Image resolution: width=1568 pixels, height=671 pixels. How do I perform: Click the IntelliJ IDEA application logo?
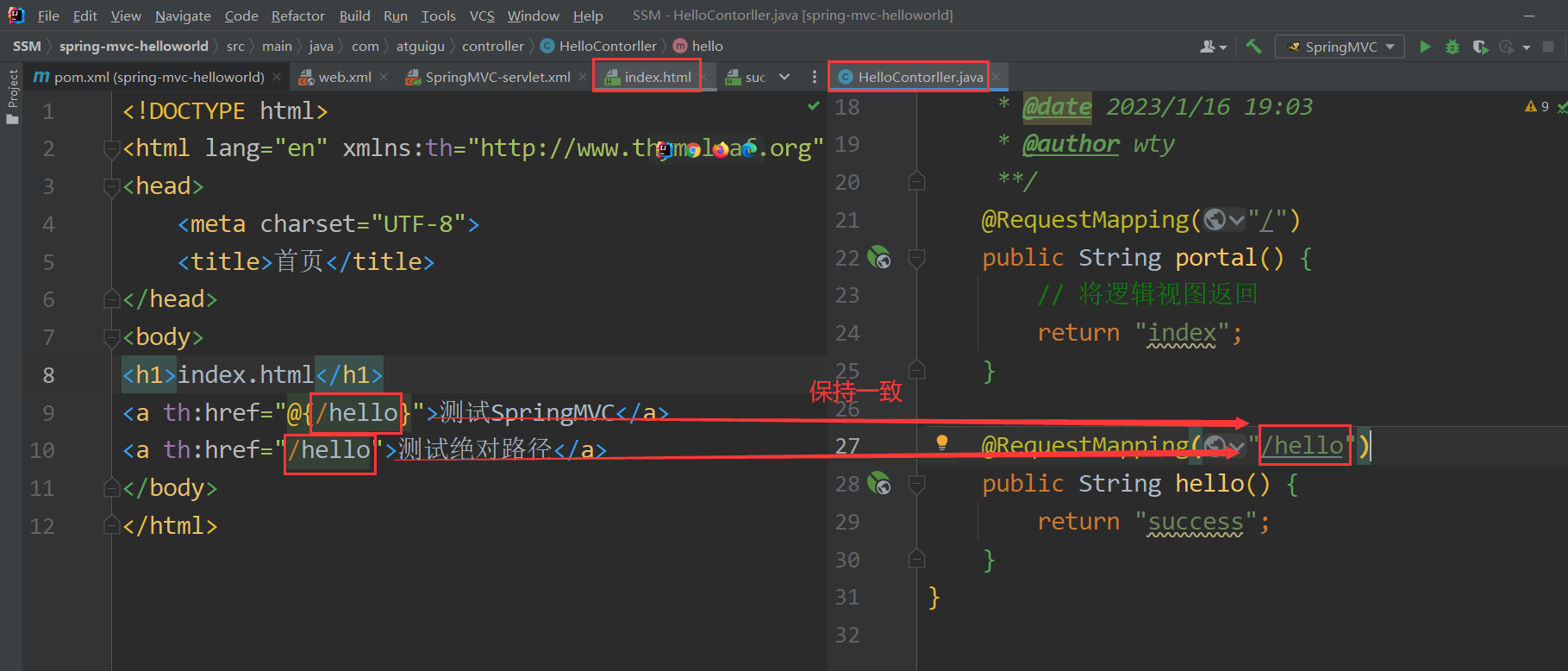[x=16, y=15]
